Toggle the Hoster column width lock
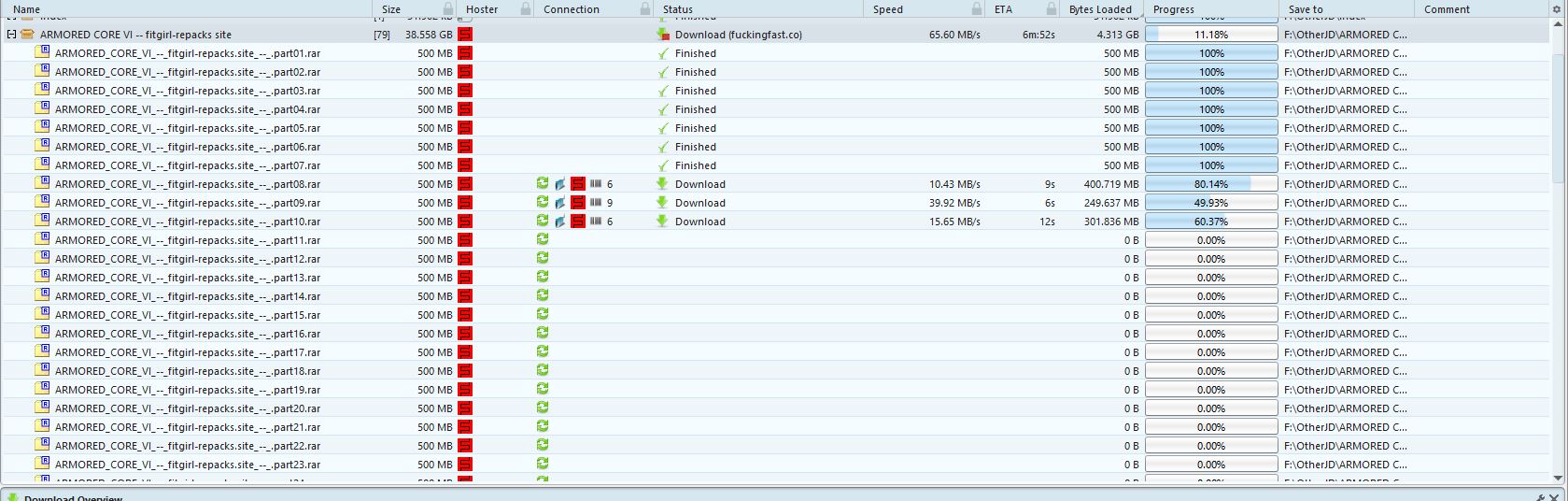The image size is (1568, 501). pos(525,9)
